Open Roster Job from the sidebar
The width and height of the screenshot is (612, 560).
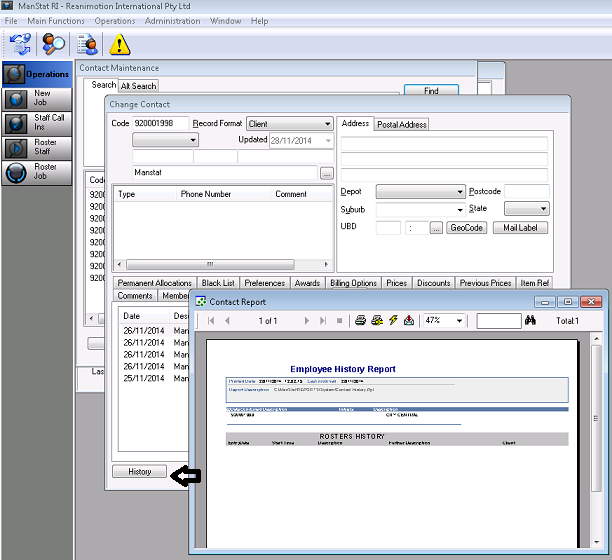[36, 172]
